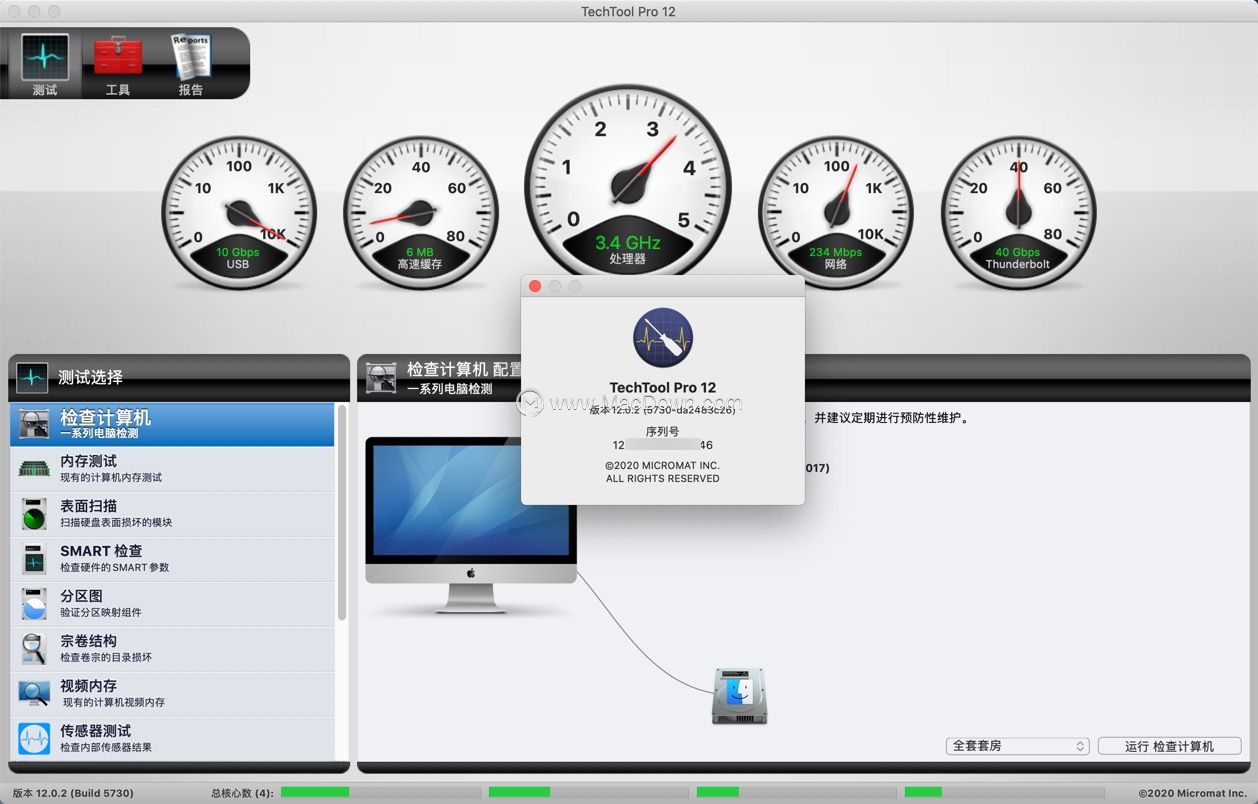This screenshot has width=1258, height=804.
Task: Click the Macintosh HD Finder drive icon
Action: click(739, 696)
